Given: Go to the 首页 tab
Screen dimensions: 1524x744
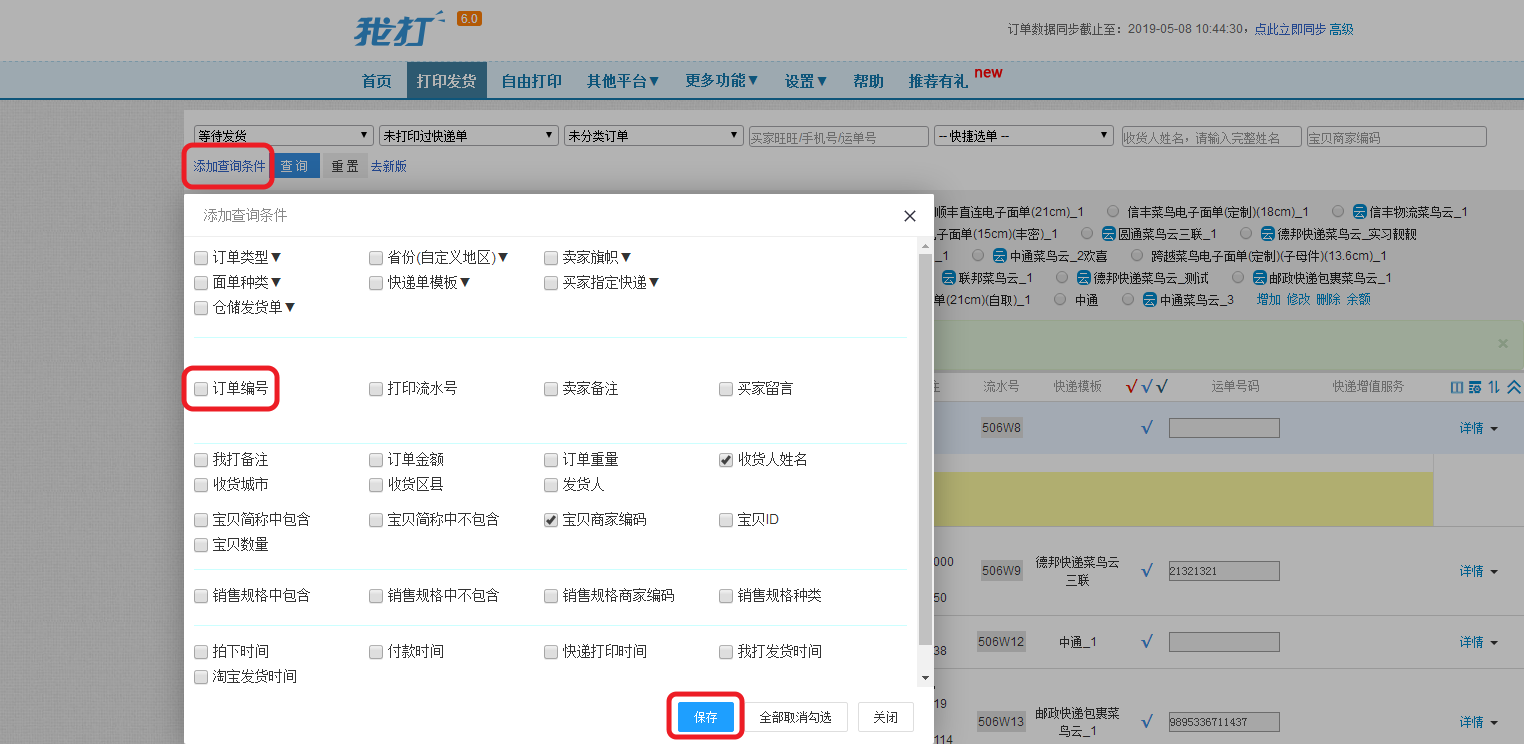Looking at the screenshot, I should pyautogui.click(x=377, y=81).
